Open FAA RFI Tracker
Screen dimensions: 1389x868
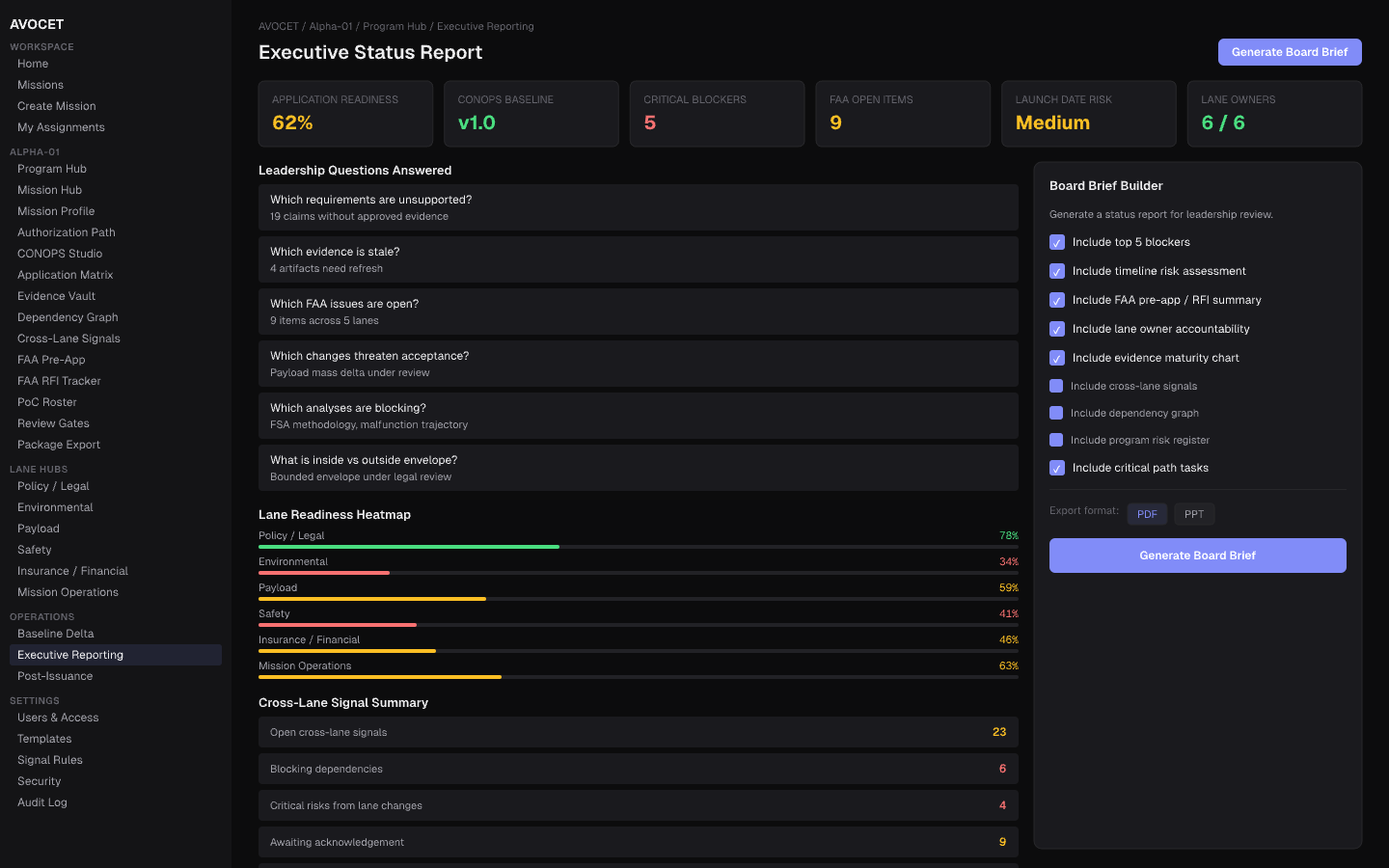click(116, 381)
